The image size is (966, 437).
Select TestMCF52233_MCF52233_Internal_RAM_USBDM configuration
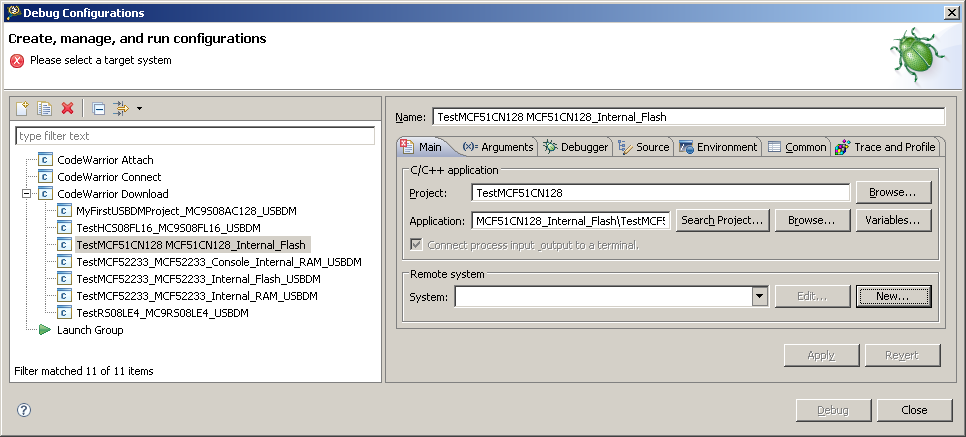pos(197,296)
